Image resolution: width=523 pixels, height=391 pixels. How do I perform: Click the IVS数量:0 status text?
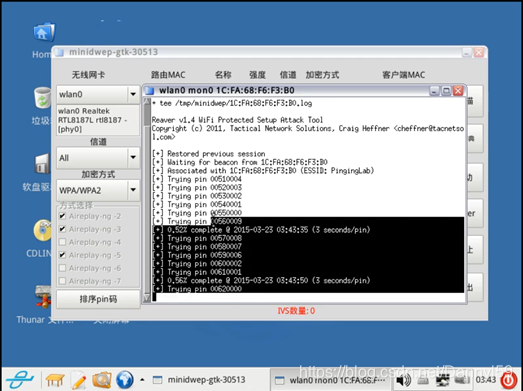[x=296, y=311]
